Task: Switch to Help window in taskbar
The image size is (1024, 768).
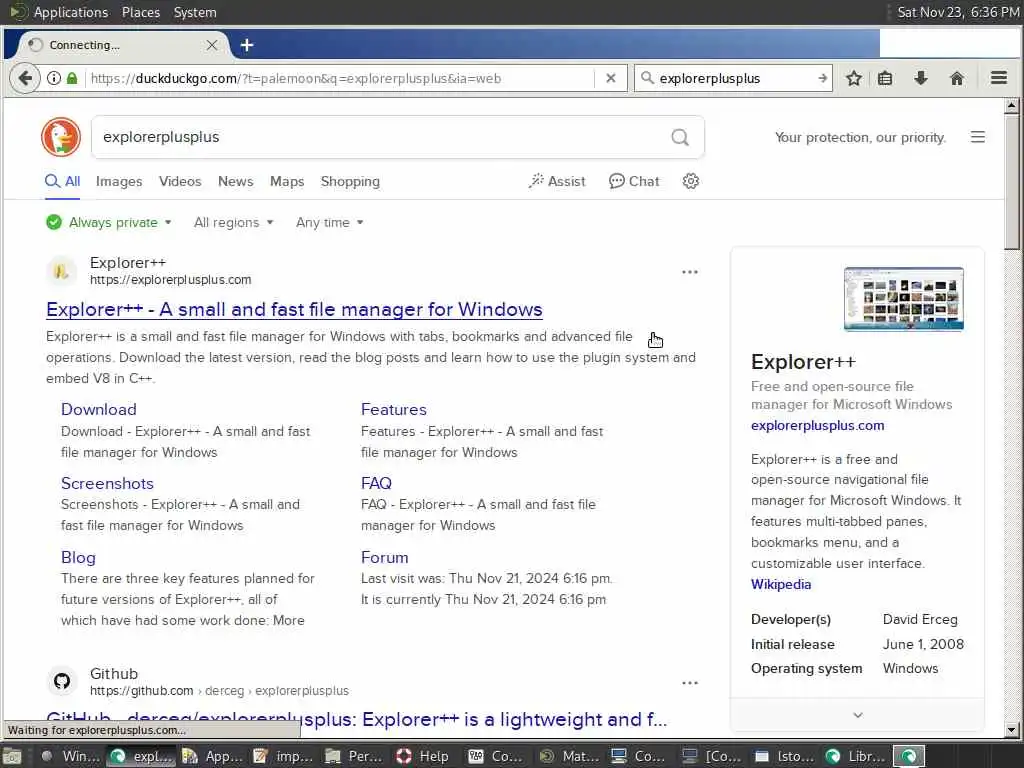Action: pos(424,756)
